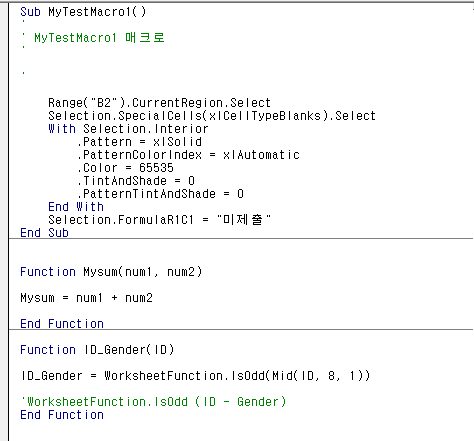The image size is (474, 441).
Task: Click End Function after Mysum
Action: 62,324
